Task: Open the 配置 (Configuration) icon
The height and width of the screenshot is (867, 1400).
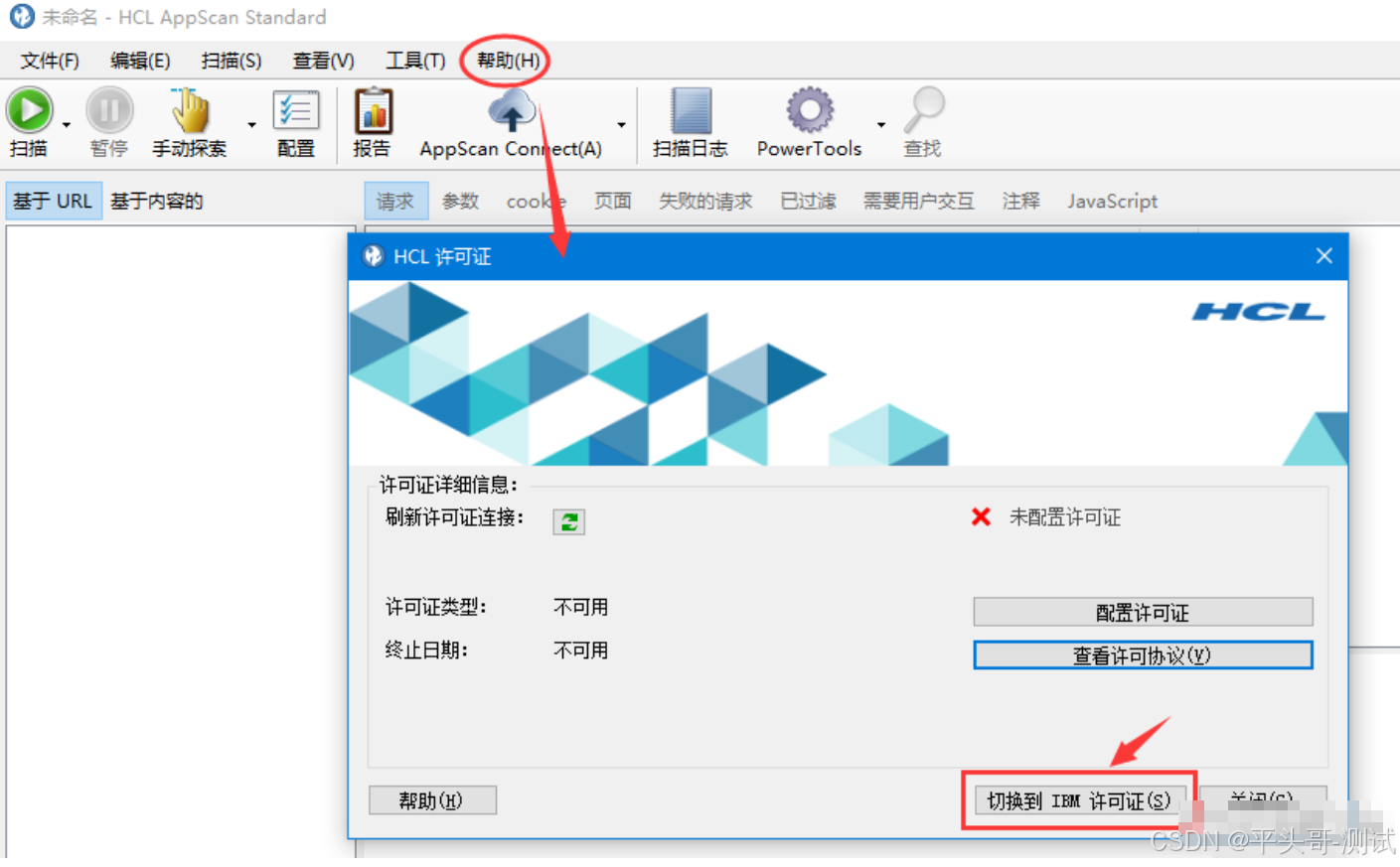Action: tap(295, 111)
